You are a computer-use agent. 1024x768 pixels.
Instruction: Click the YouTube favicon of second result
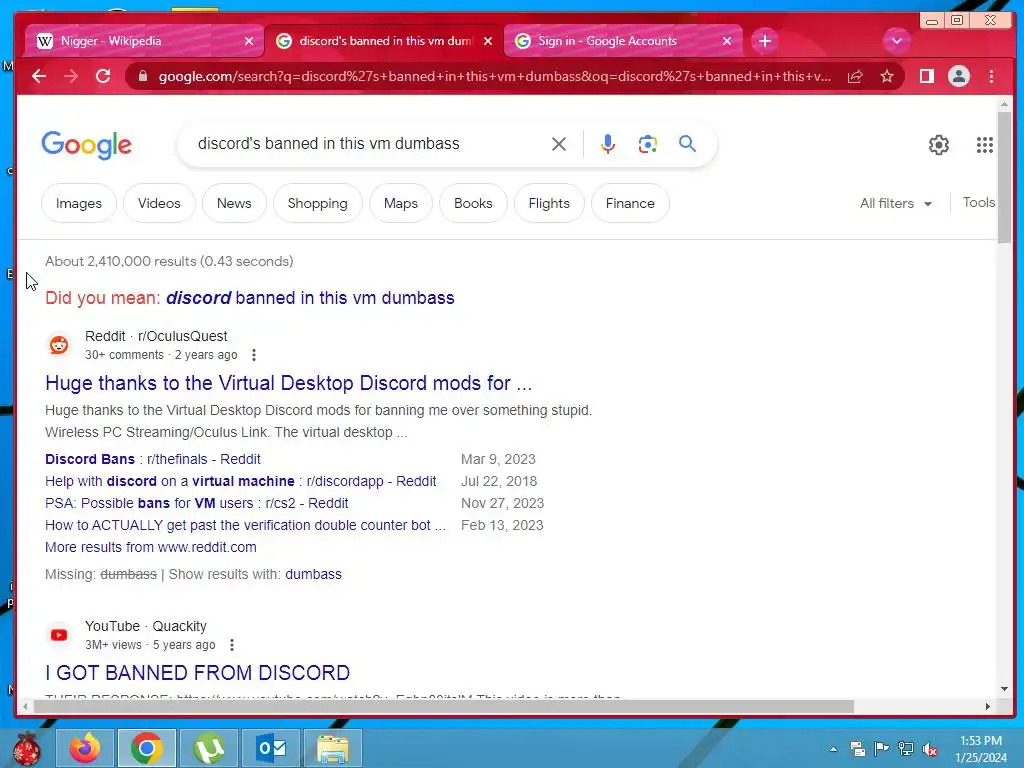(59, 635)
